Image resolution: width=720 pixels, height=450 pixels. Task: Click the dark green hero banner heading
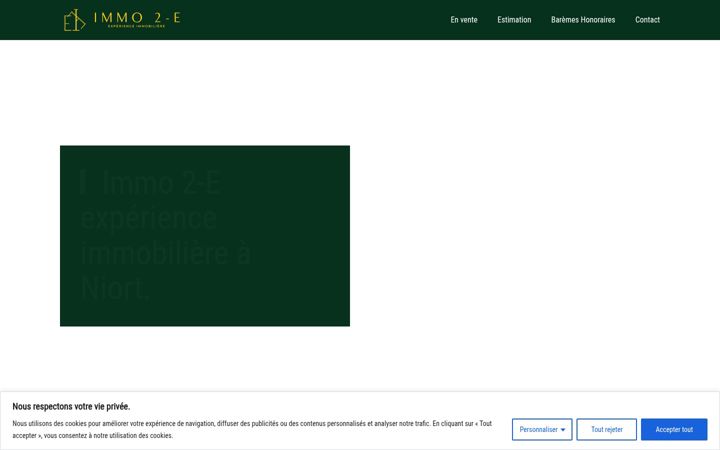click(x=165, y=235)
